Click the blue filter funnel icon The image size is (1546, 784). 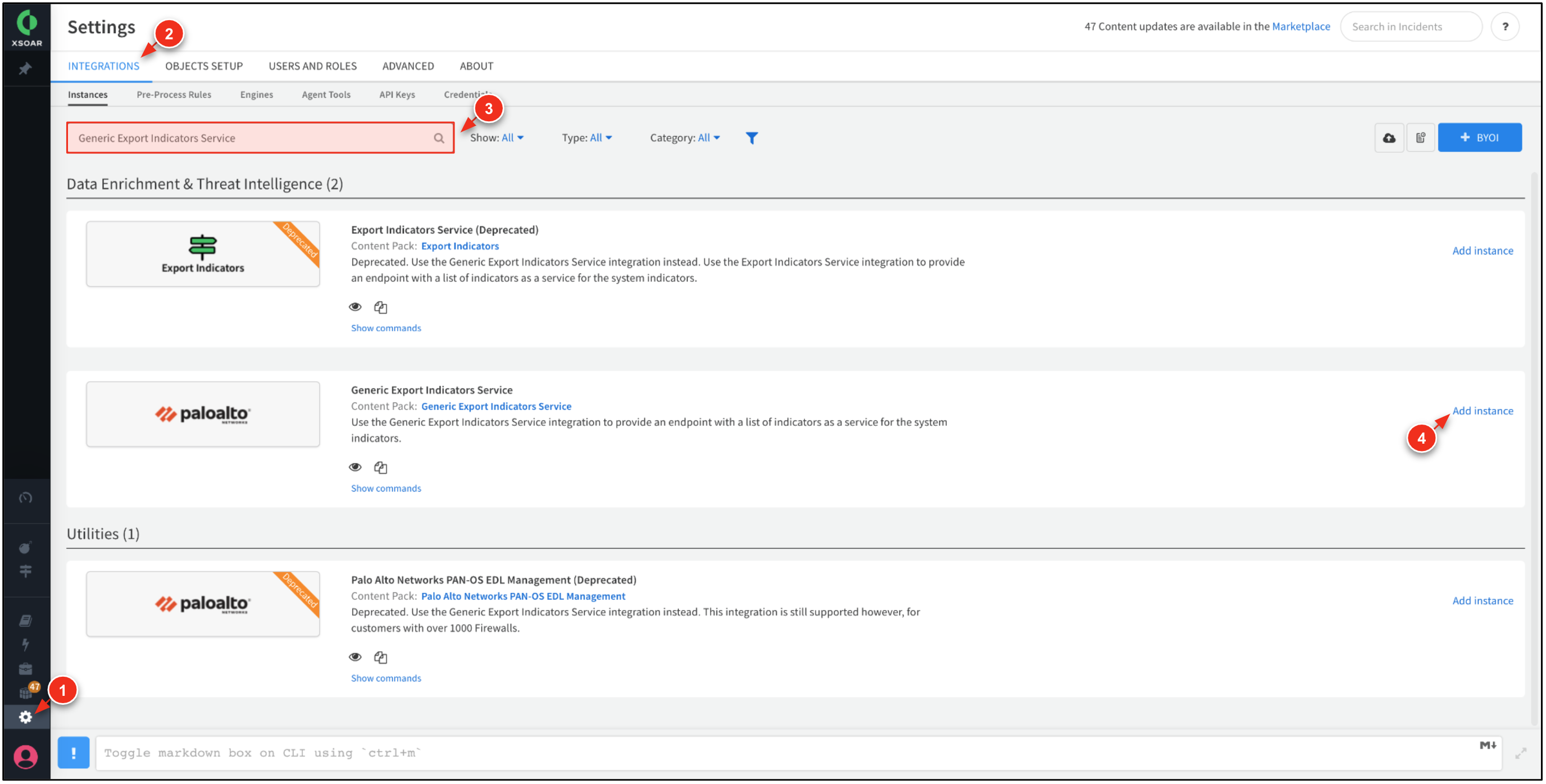pyautogui.click(x=752, y=138)
